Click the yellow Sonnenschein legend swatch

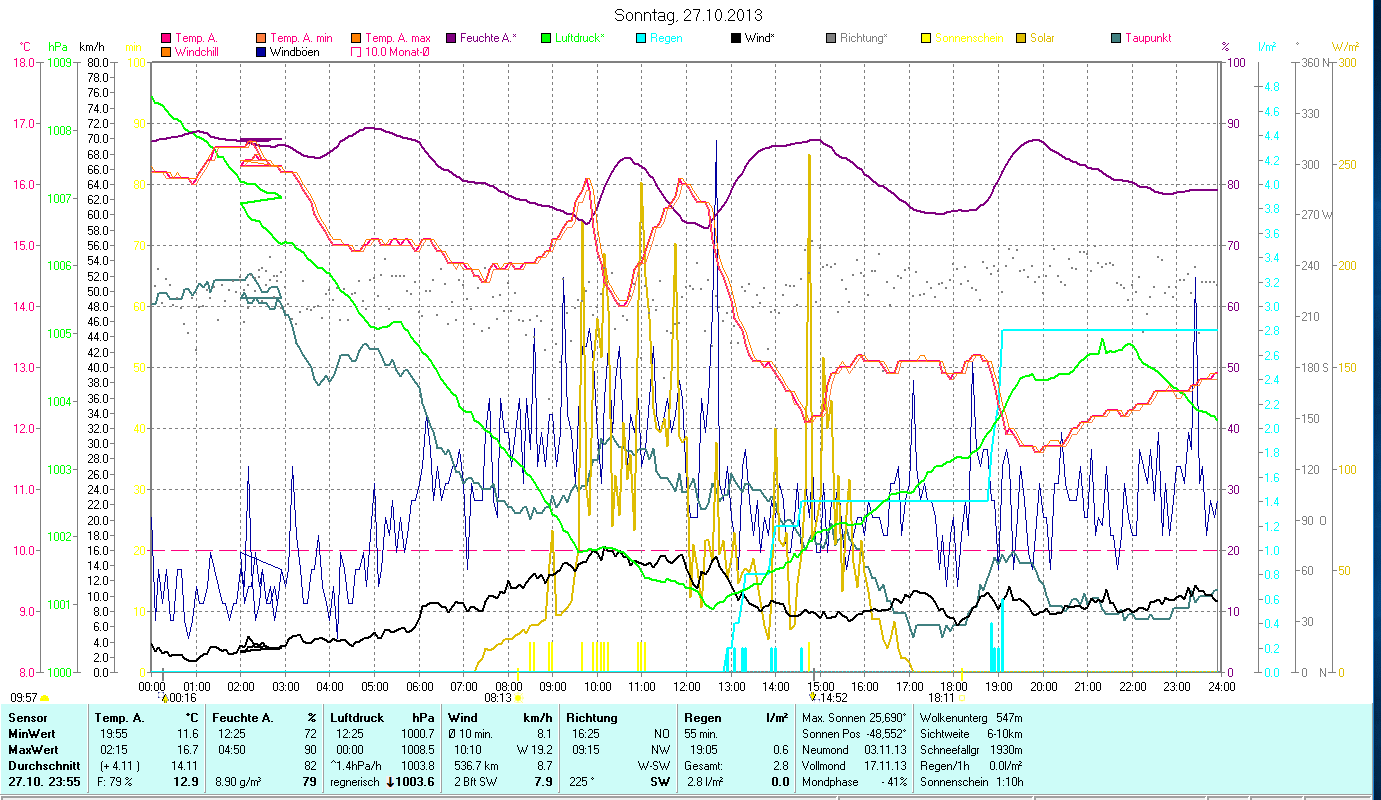tap(926, 38)
